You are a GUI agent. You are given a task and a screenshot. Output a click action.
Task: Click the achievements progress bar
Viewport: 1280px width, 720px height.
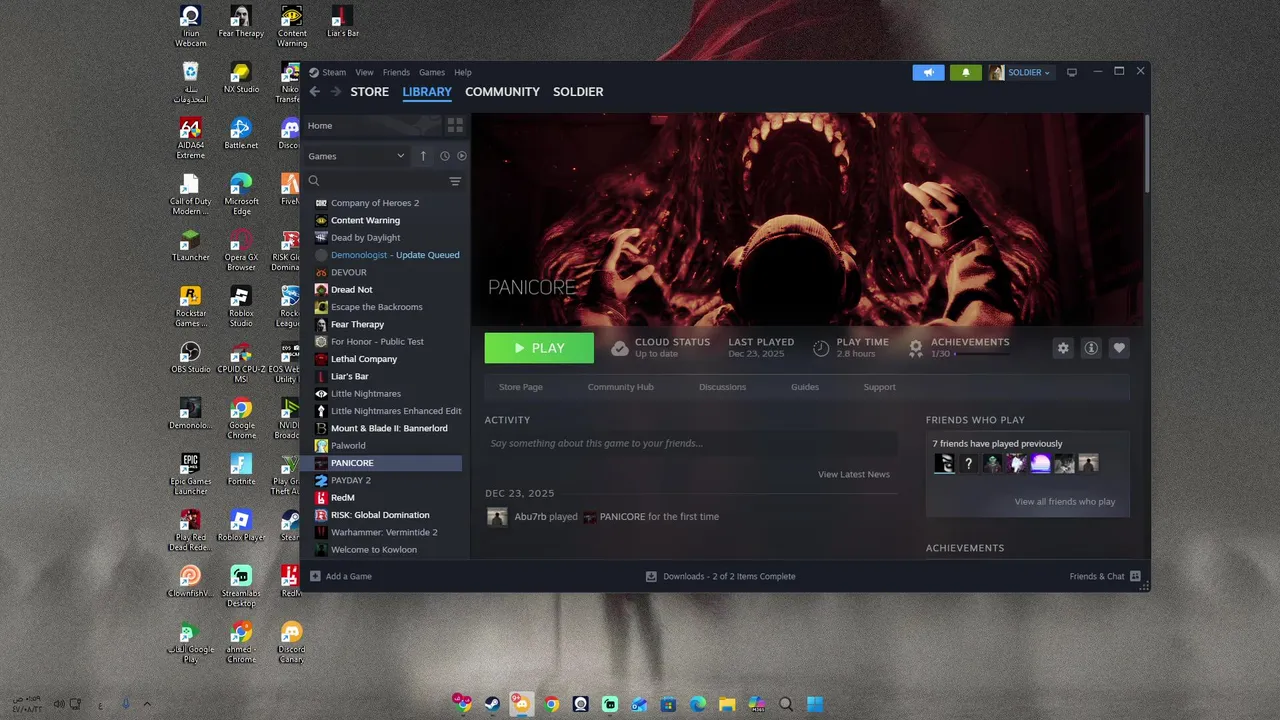coord(982,354)
